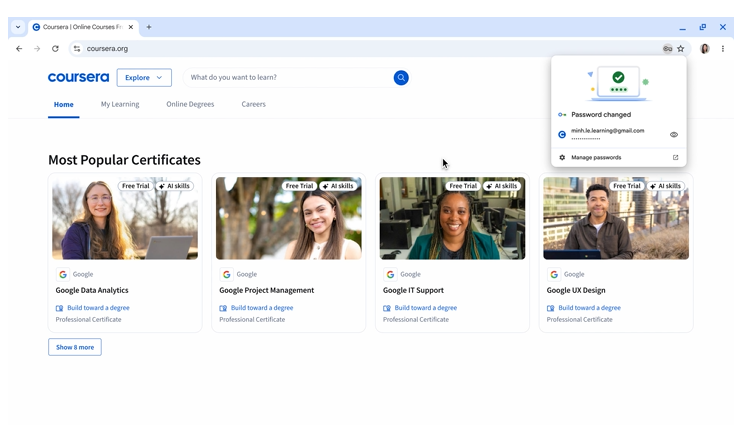Click the Google UX Design title
The width and height of the screenshot is (745, 428).
point(576,290)
